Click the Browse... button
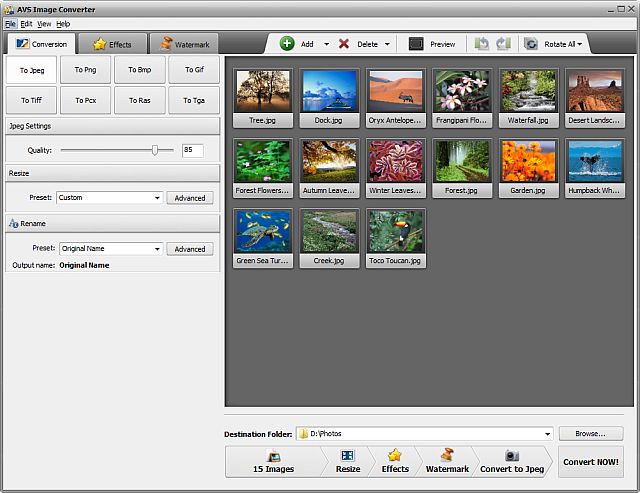 (x=590, y=434)
